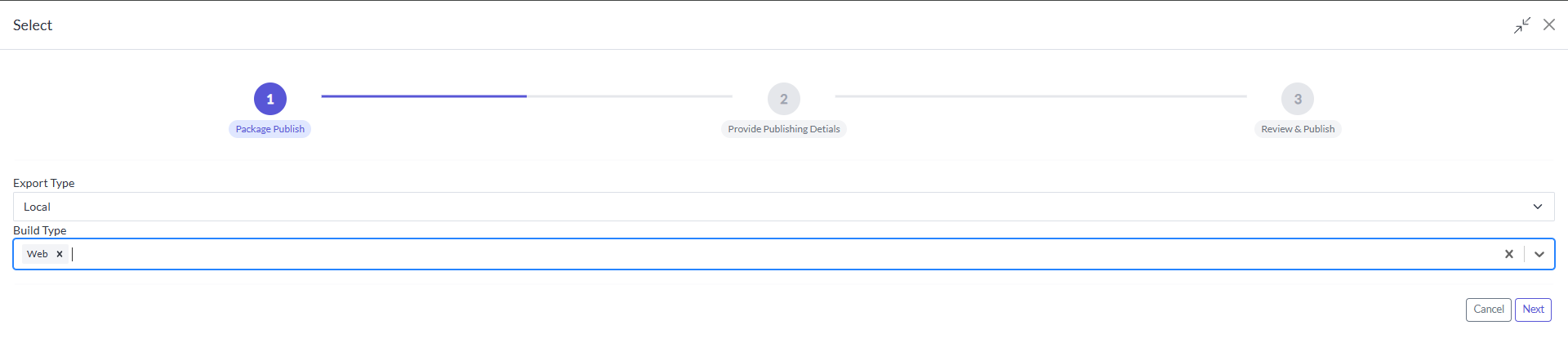Focus the Build Type input field

pos(784,254)
